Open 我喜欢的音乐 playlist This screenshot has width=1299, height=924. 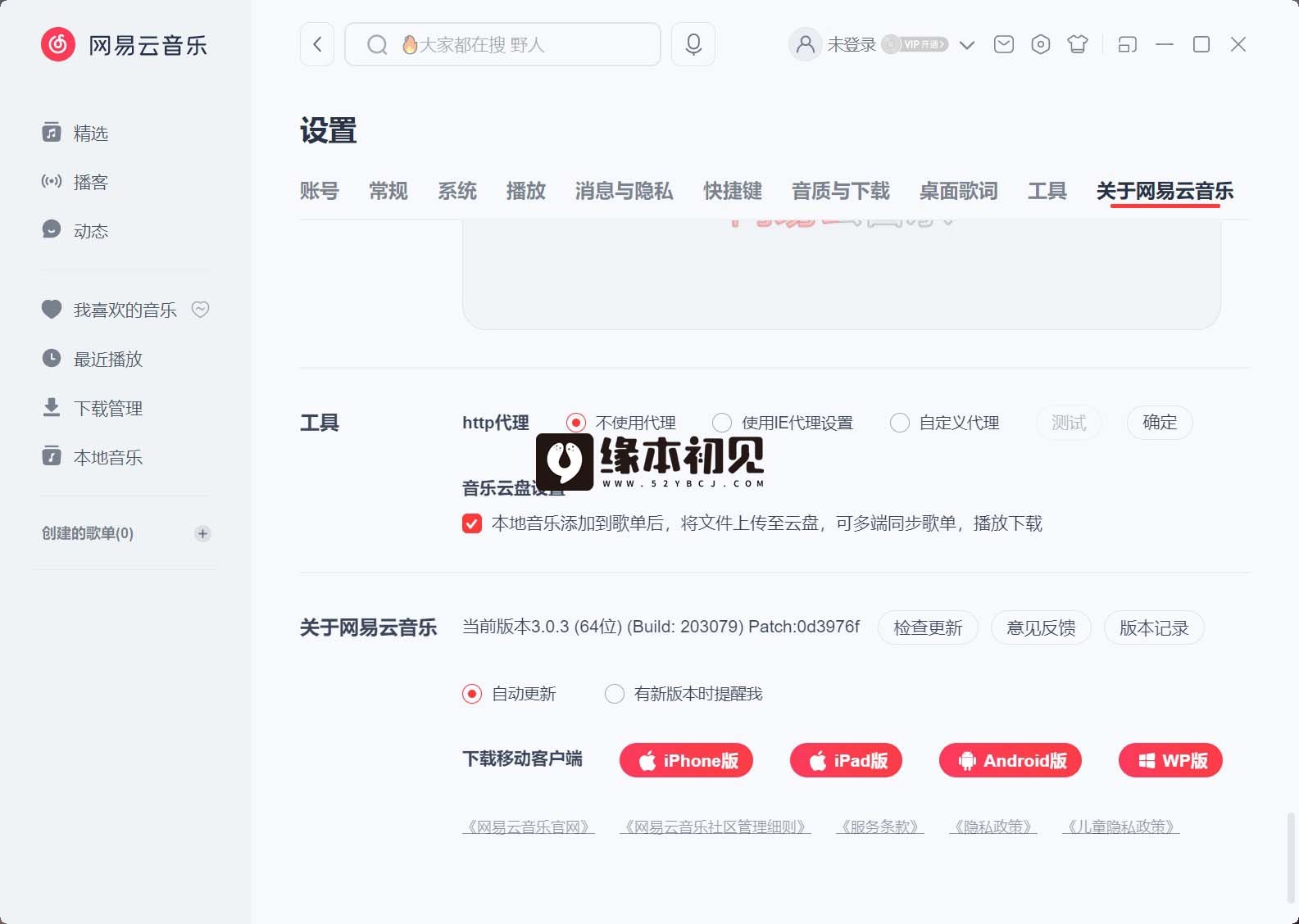point(108,310)
